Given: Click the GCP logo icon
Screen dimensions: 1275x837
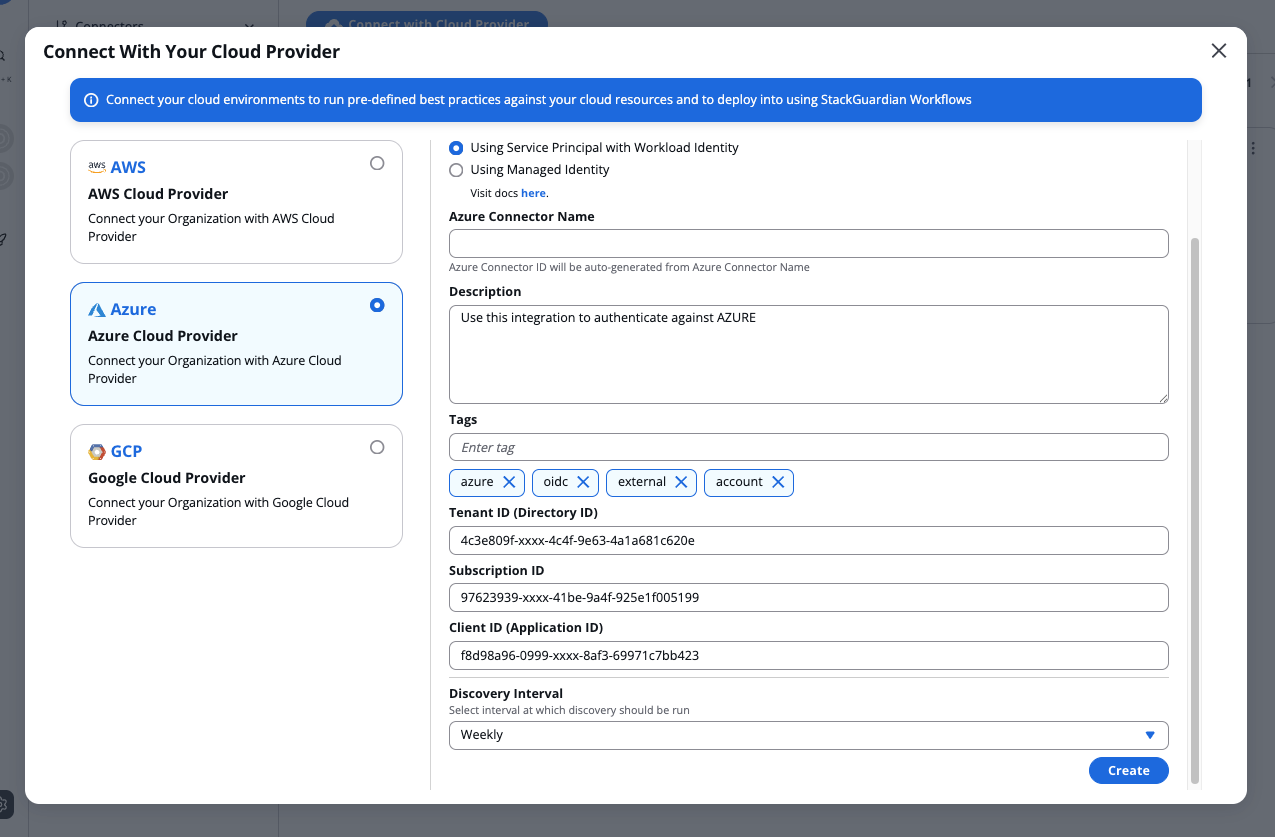Looking at the screenshot, I should coord(98,451).
